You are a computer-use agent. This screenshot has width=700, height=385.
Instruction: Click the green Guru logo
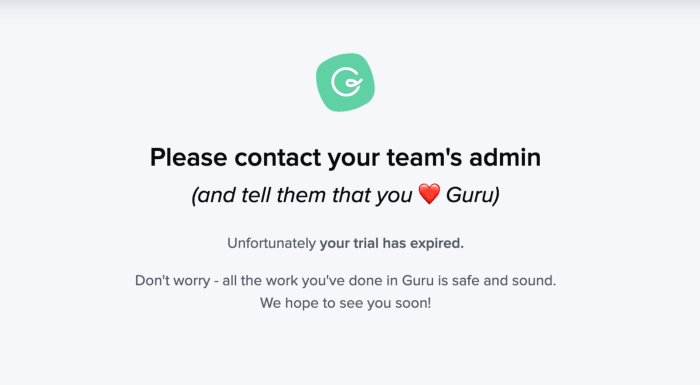click(x=346, y=82)
